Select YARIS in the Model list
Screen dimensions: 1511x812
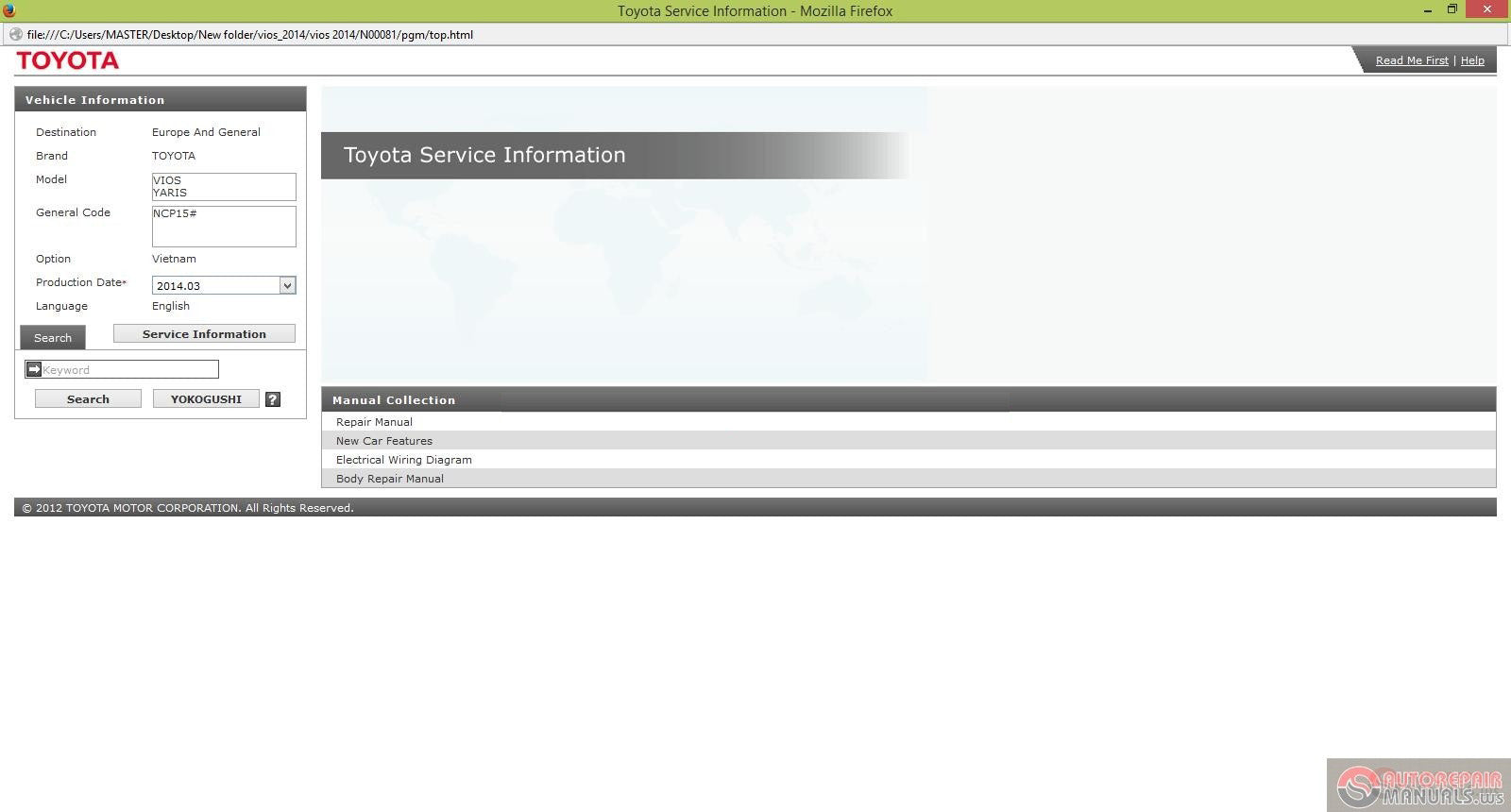click(170, 193)
